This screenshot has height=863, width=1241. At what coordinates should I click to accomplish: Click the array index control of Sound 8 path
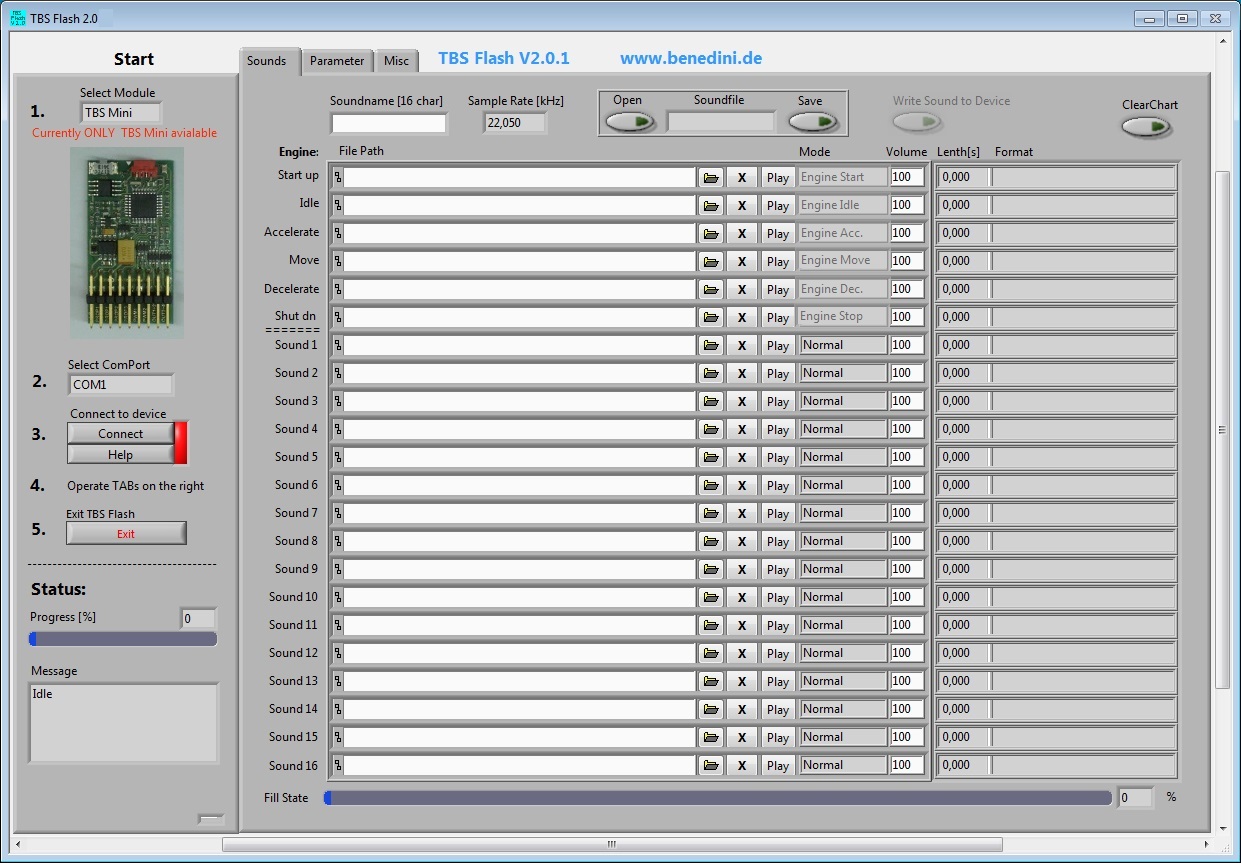click(337, 541)
